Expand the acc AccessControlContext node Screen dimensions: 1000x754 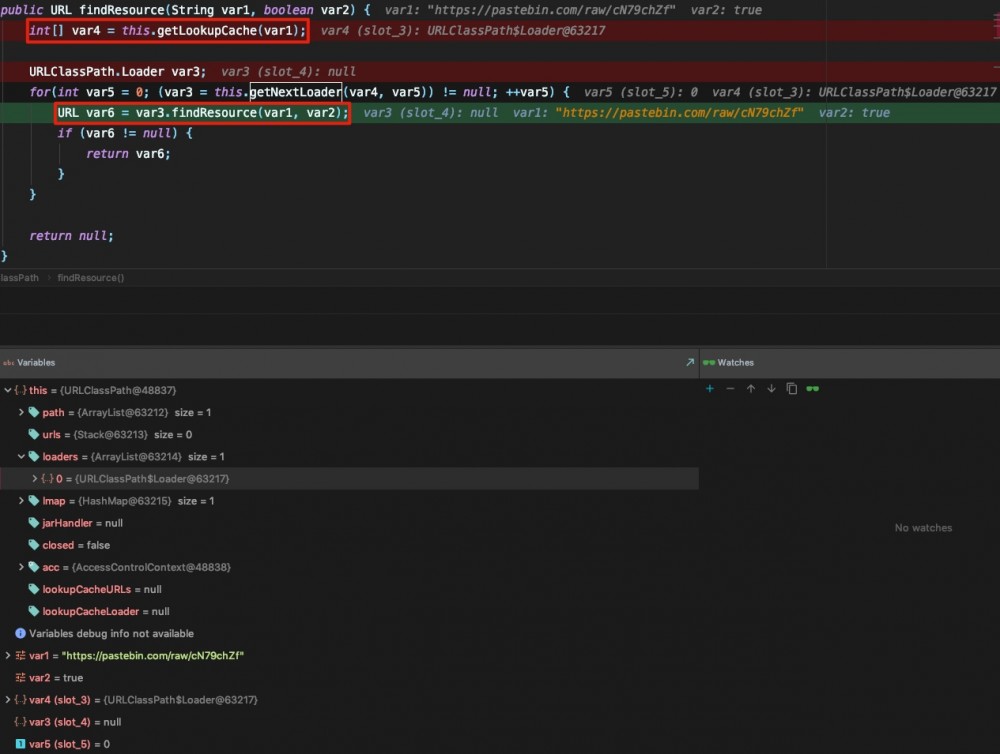click(x=21, y=567)
